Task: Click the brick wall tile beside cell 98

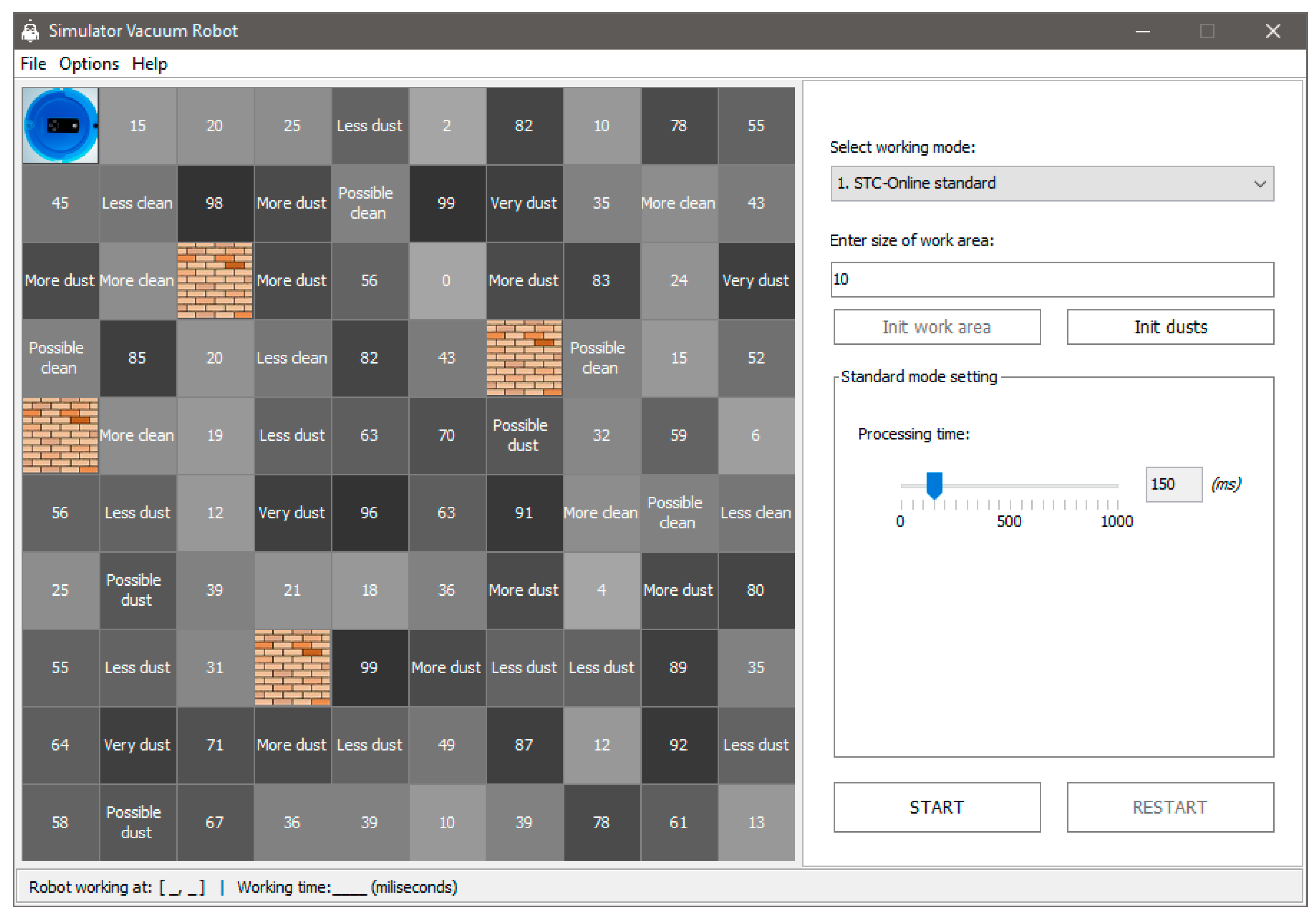Action: tap(214, 280)
